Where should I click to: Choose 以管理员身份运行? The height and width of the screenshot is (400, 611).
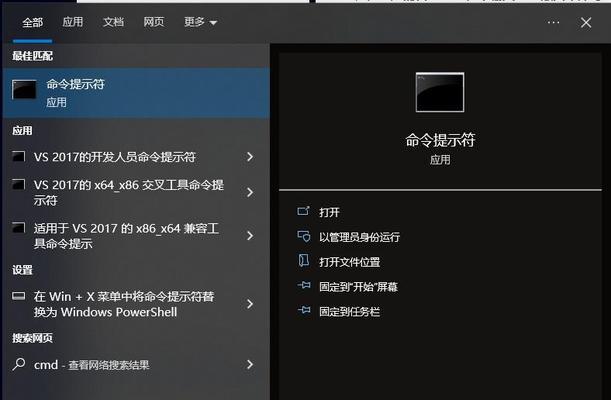(x=359, y=237)
